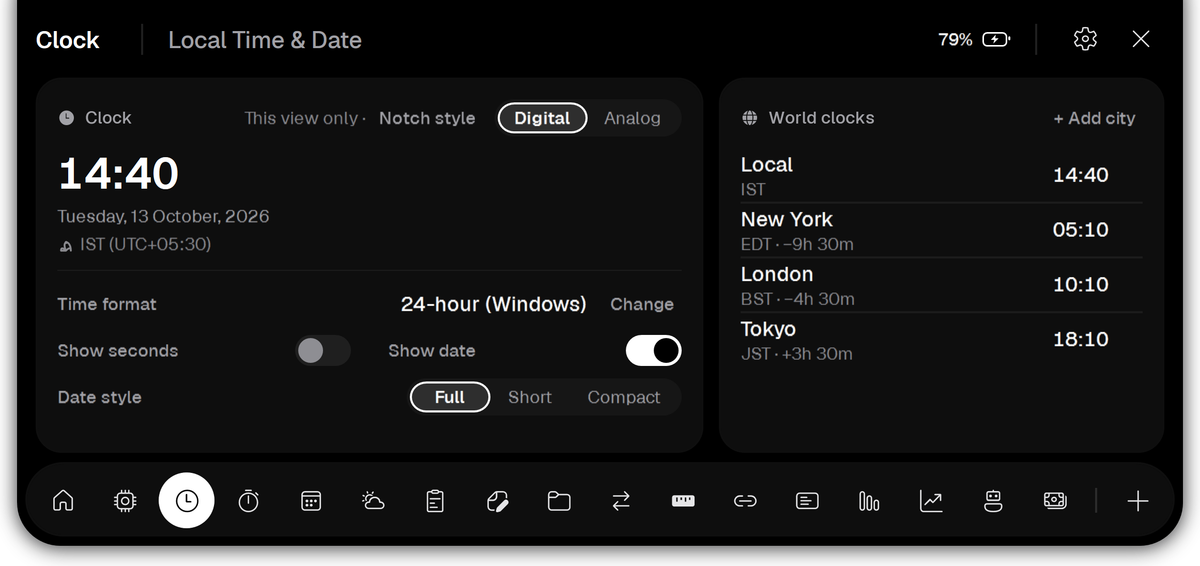Open the Folder icon in the dock
This screenshot has width=1200, height=566.
[x=559, y=501]
